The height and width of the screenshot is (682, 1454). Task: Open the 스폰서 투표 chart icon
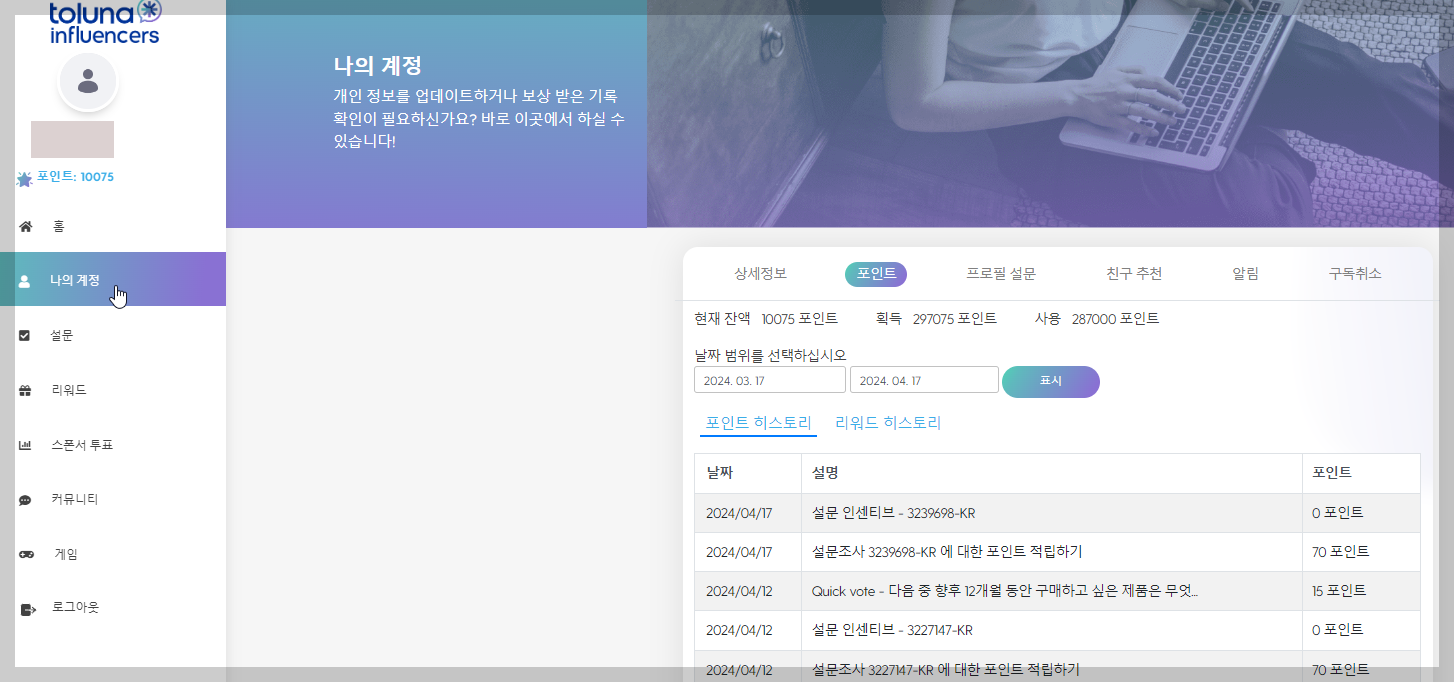25,444
